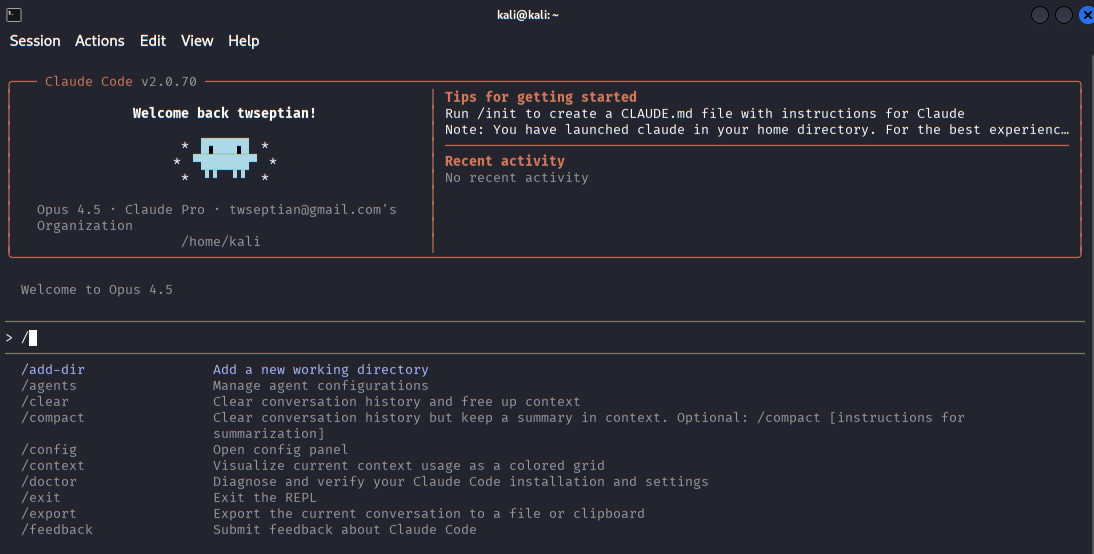Open the Edit menu

[x=153, y=41]
